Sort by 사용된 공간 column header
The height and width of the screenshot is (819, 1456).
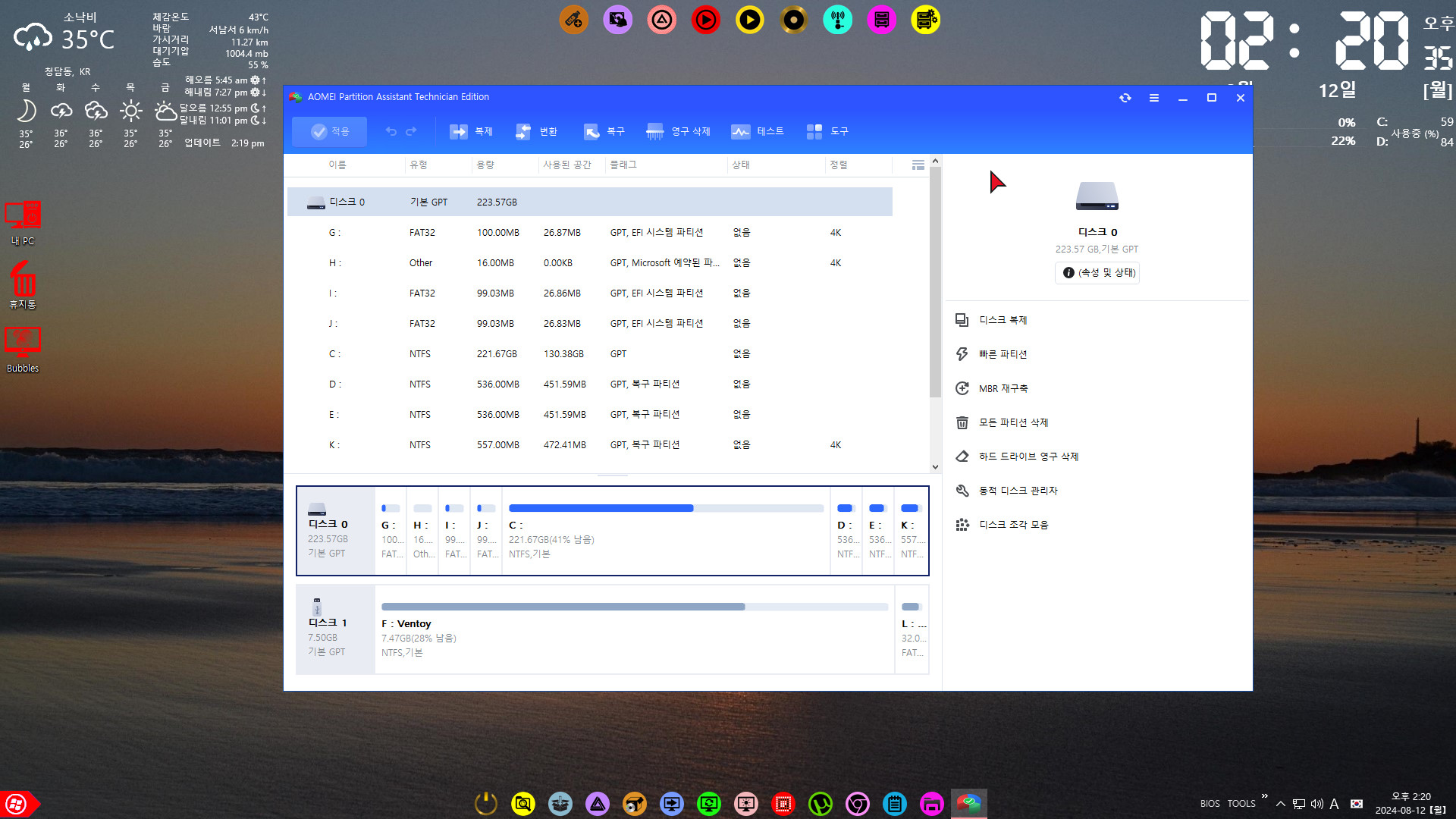(x=566, y=165)
